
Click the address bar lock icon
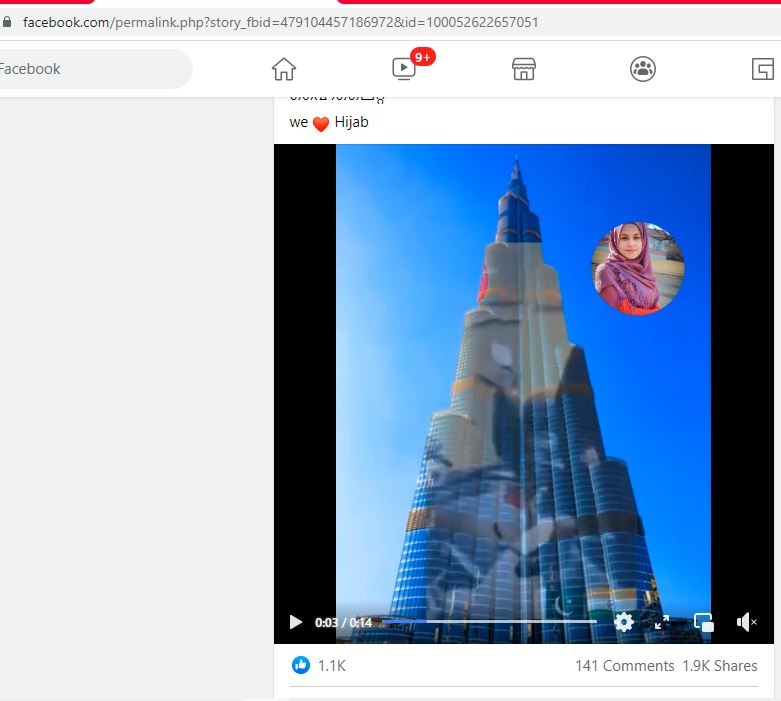click(8, 22)
